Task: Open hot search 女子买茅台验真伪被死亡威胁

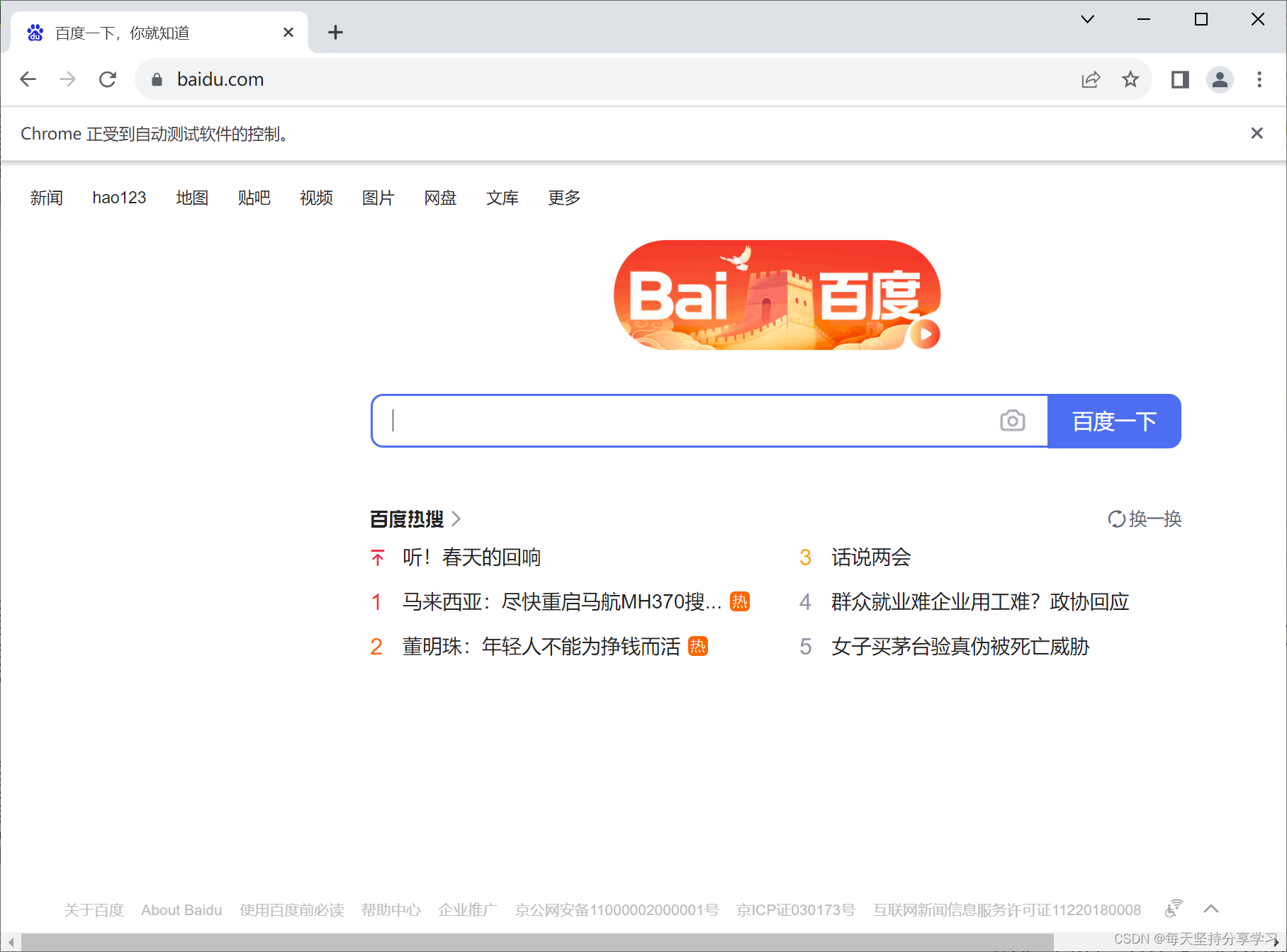Action: [x=960, y=647]
